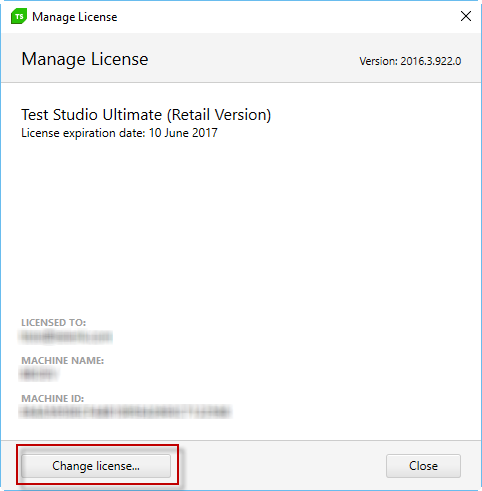Click the Manage License title bar text
482x491 pixels.
tap(75, 17)
